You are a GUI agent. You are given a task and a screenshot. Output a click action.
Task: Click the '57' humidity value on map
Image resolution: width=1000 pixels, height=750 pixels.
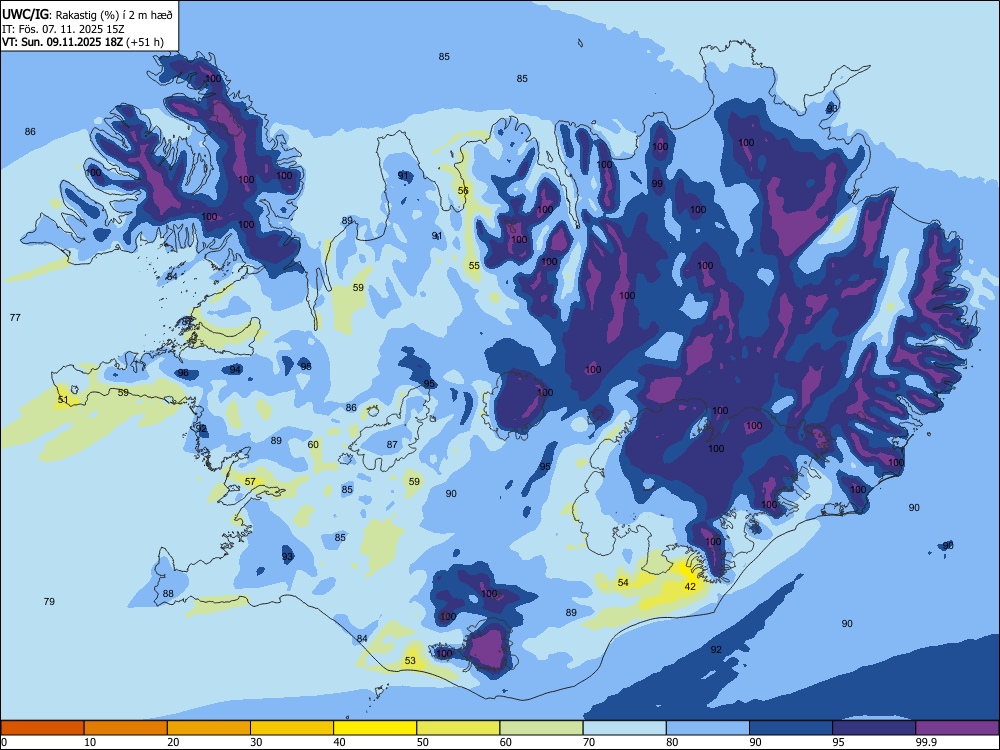pyautogui.click(x=250, y=482)
